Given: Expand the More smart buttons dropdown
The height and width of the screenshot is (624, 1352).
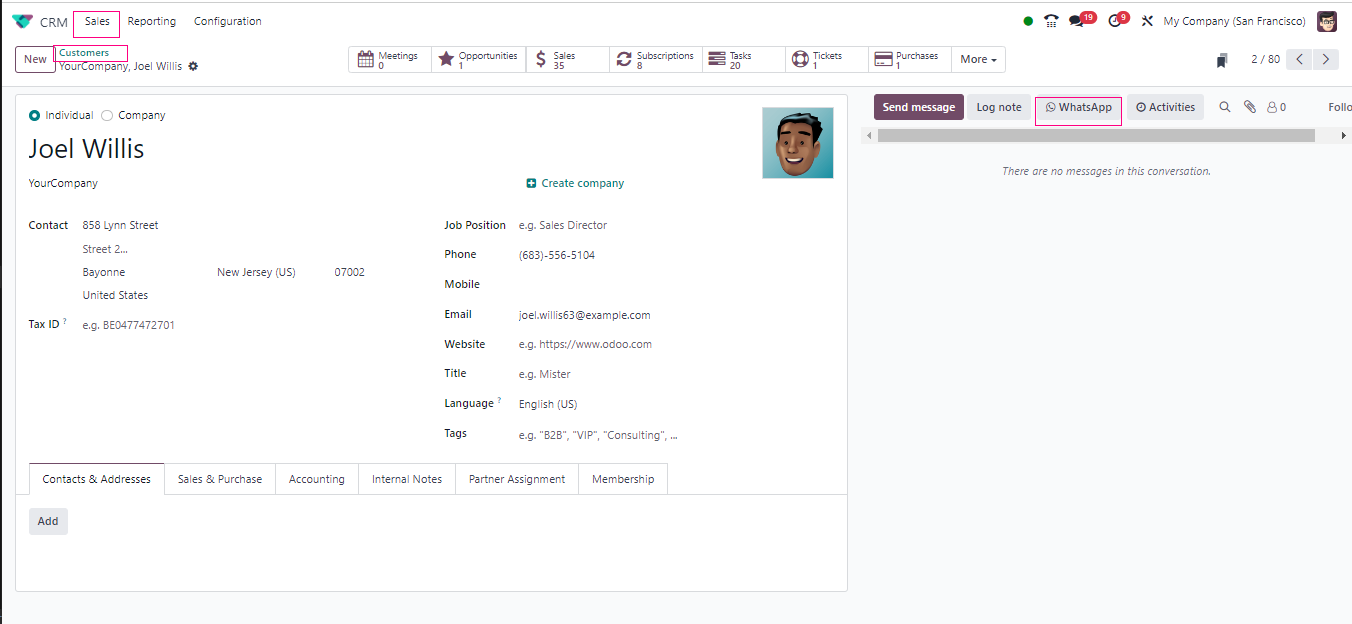Looking at the screenshot, I should tap(978, 60).
